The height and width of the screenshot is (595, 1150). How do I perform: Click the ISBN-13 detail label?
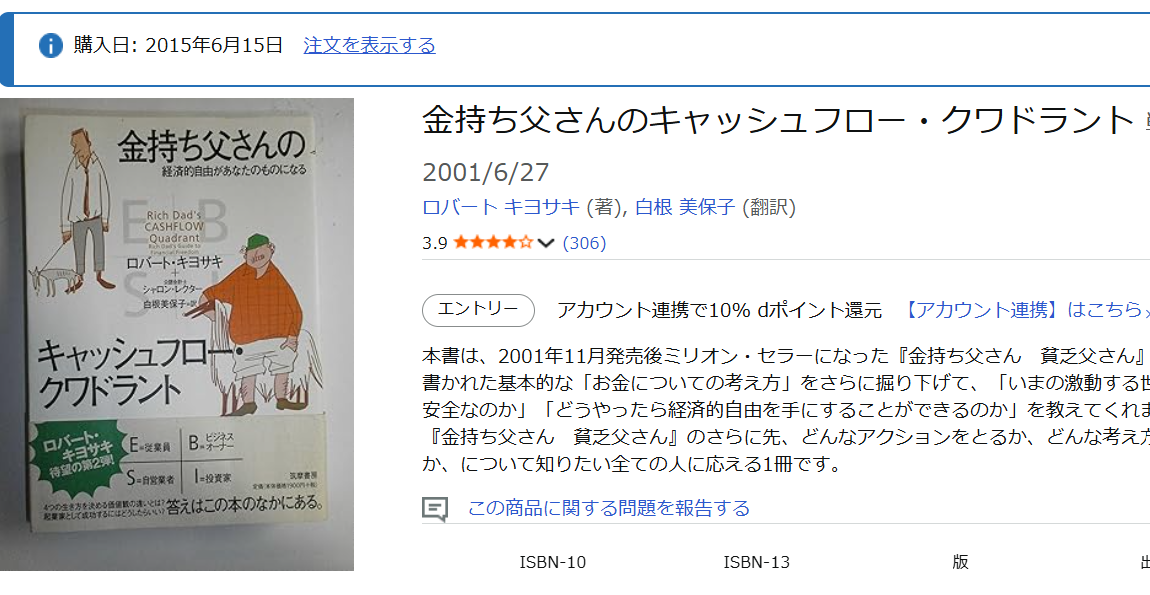click(756, 563)
